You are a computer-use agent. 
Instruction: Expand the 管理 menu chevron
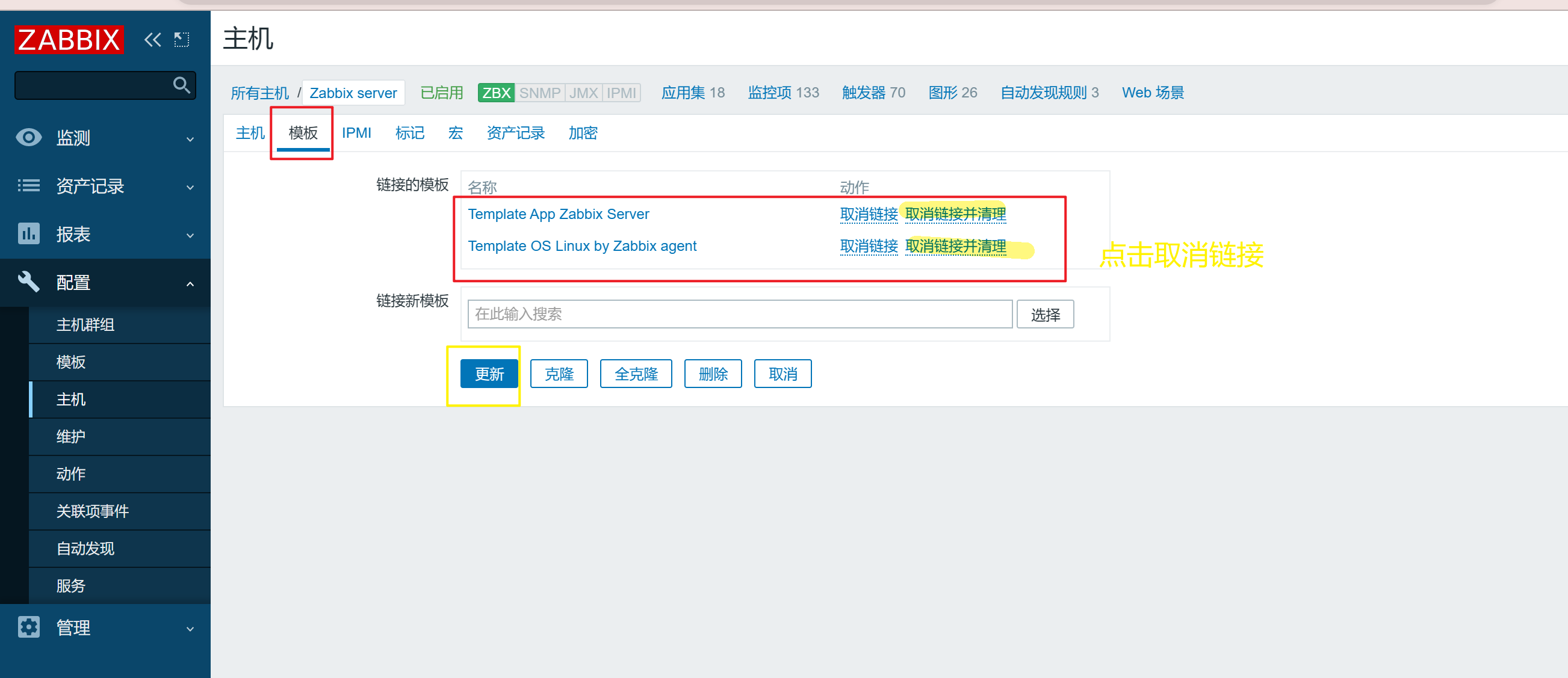(x=191, y=629)
